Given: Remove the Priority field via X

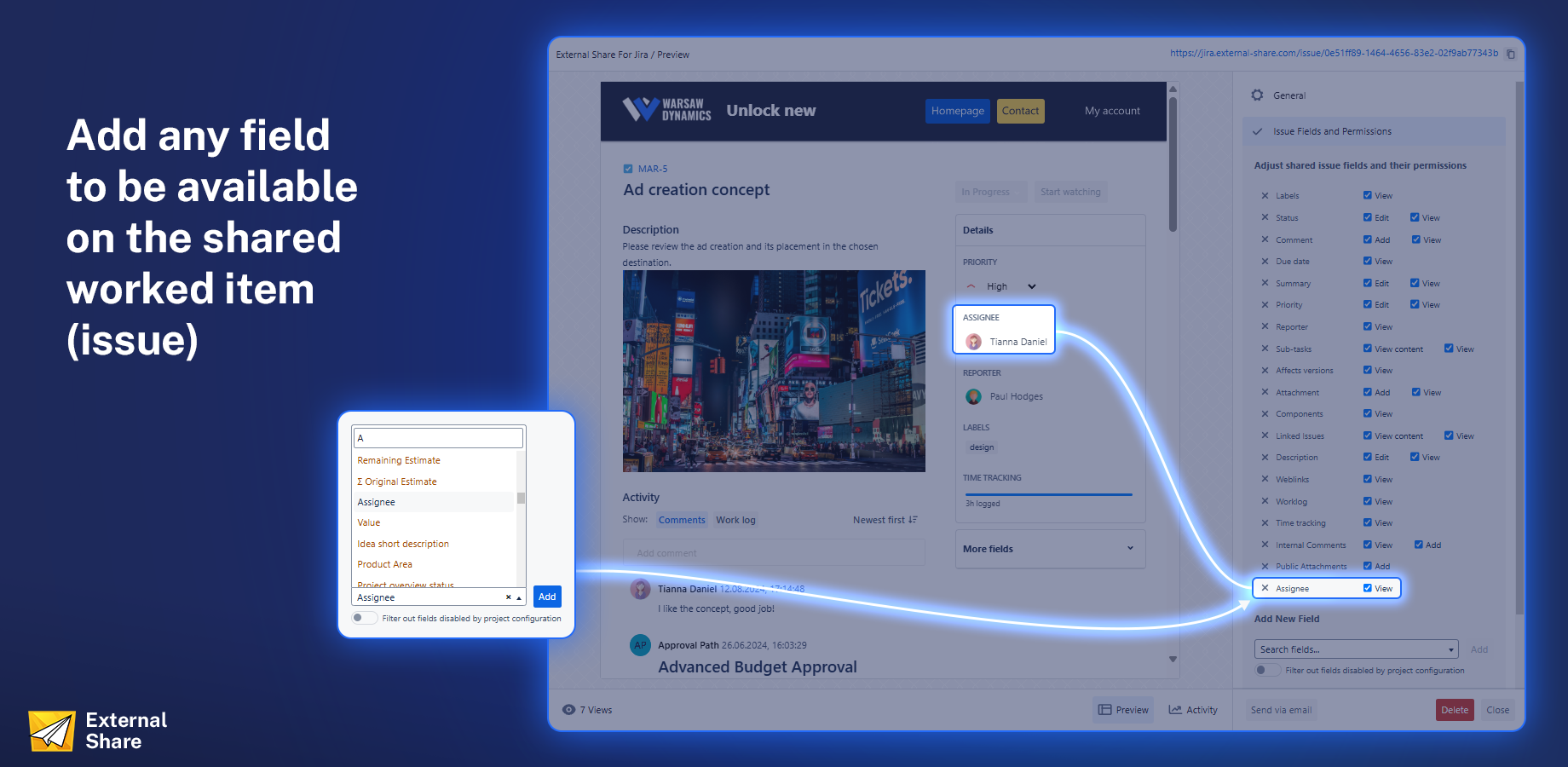Looking at the screenshot, I should coord(1265,304).
